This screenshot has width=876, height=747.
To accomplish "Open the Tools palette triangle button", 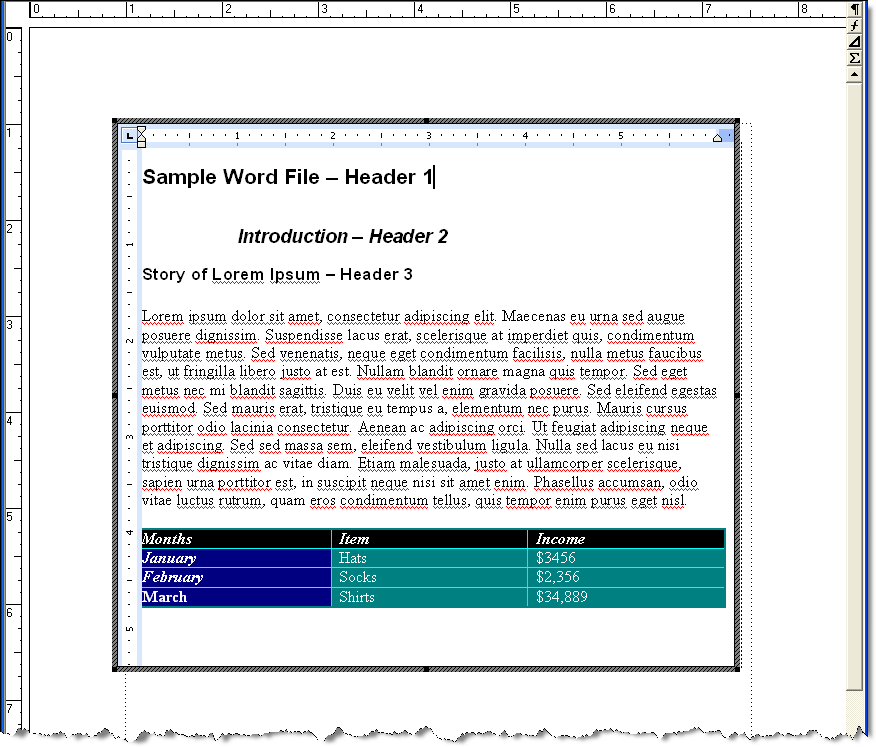I will click(854, 41).
